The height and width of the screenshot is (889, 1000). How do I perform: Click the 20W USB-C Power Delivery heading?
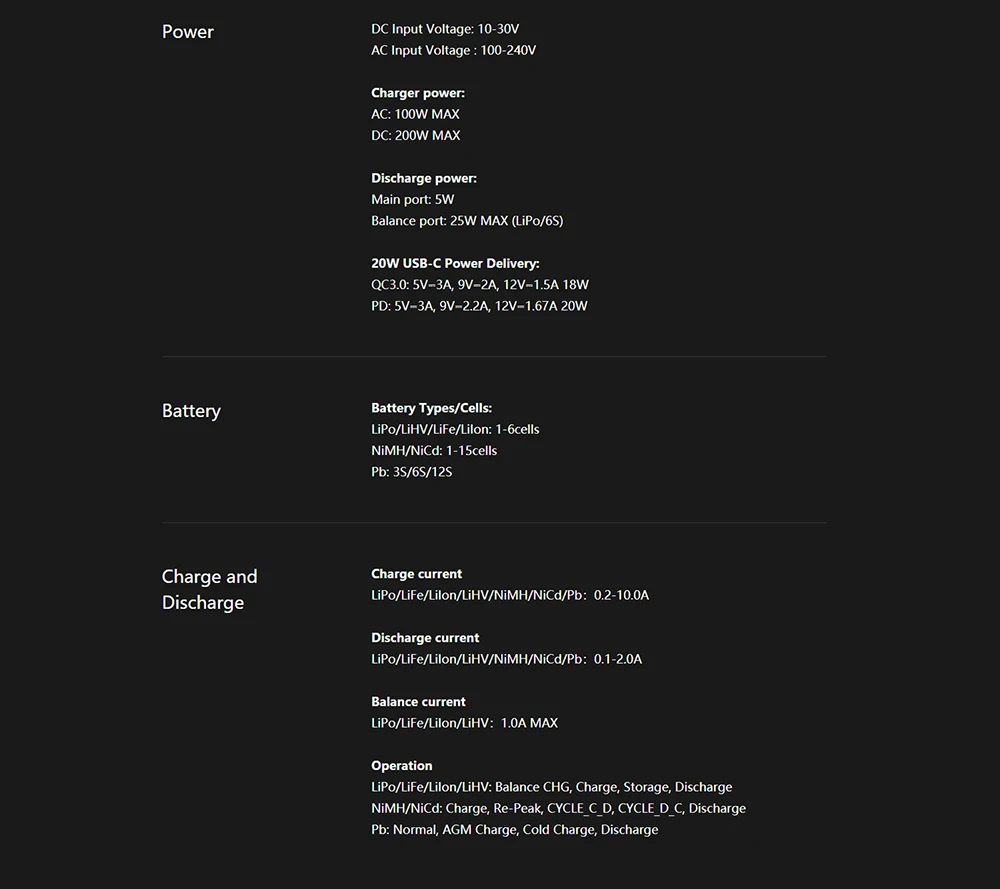click(x=455, y=263)
